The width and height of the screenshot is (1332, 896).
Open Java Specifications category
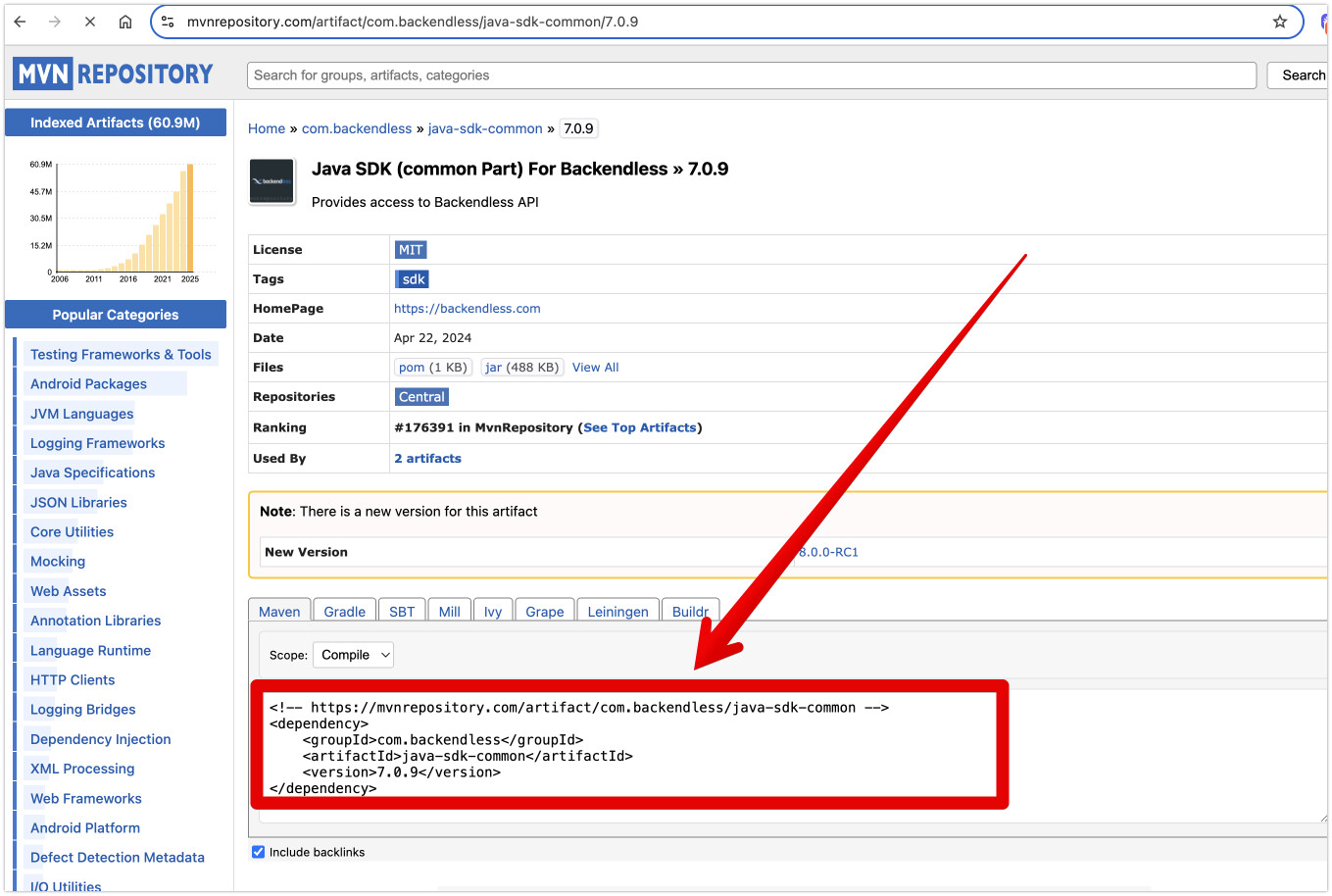[x=92, y=473]
